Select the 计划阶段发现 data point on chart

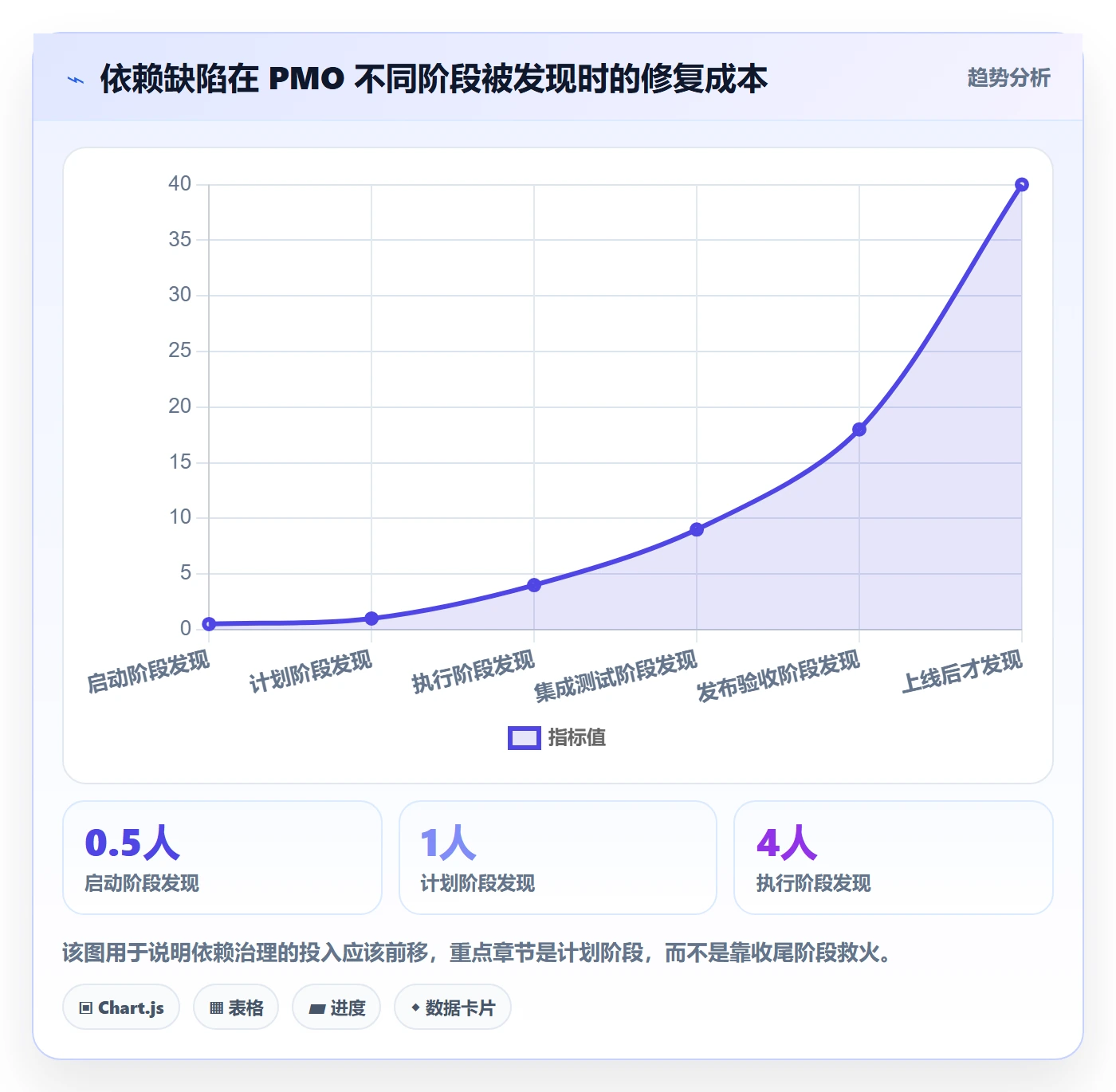371,619
